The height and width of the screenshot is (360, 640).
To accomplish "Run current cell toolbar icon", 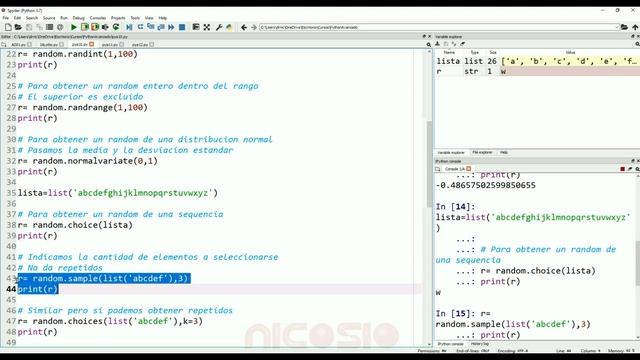I will click(84, 27).
